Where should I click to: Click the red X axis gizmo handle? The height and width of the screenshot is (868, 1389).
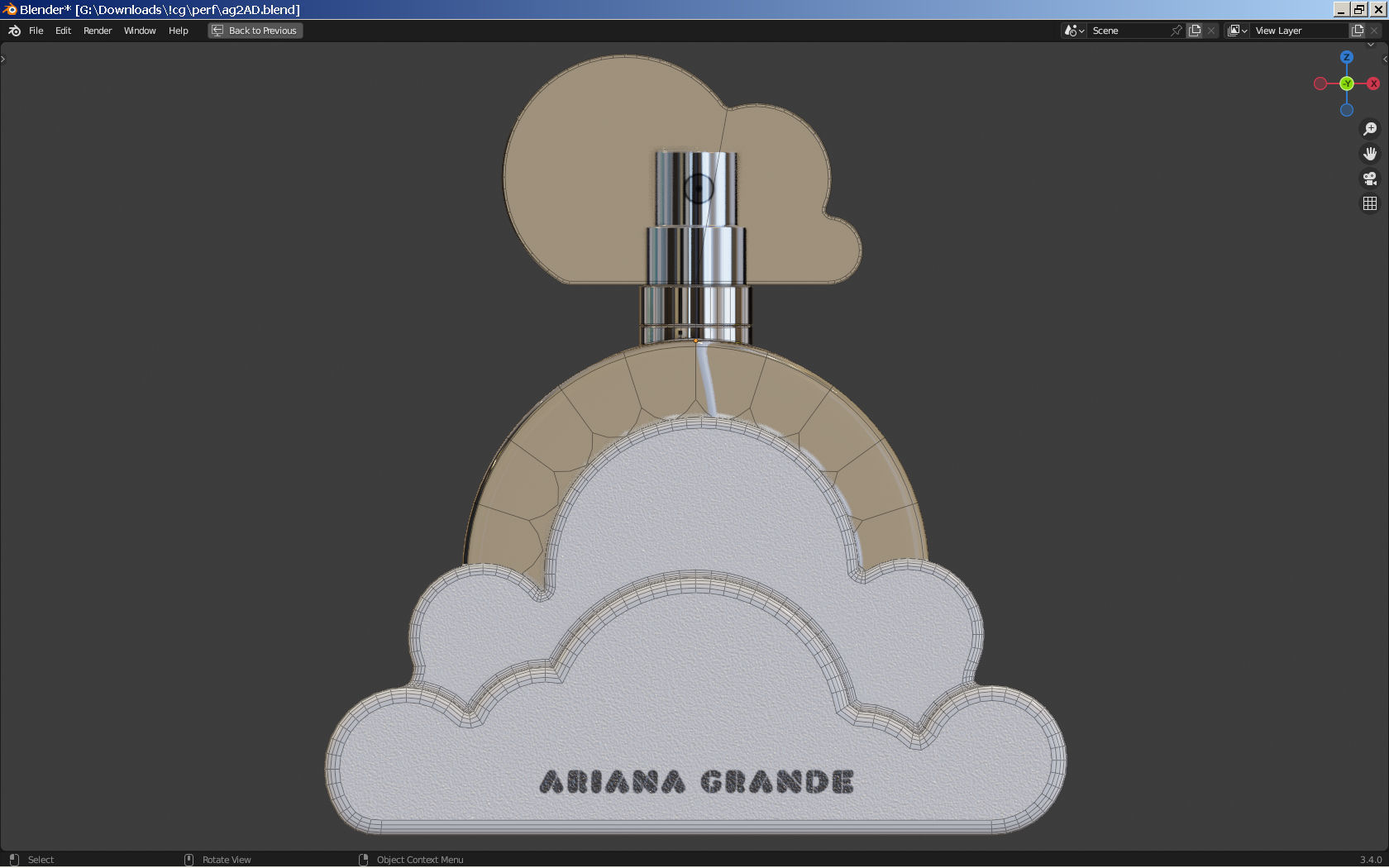pos(1373,83)
